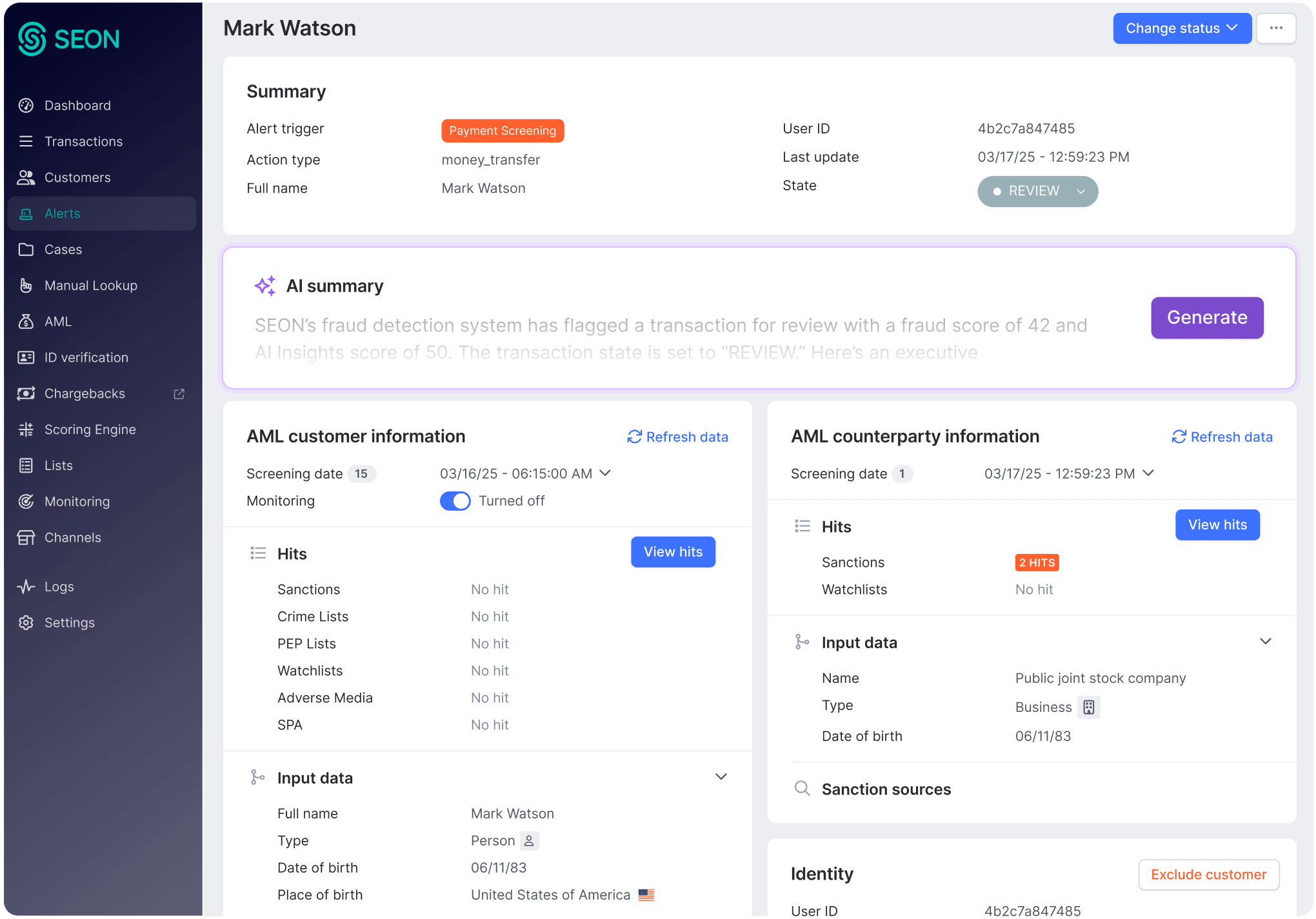The width and height of the screenshot is (1316, 919).
Task: Click the Generate AI summary button
Action: click(1207, 317)
